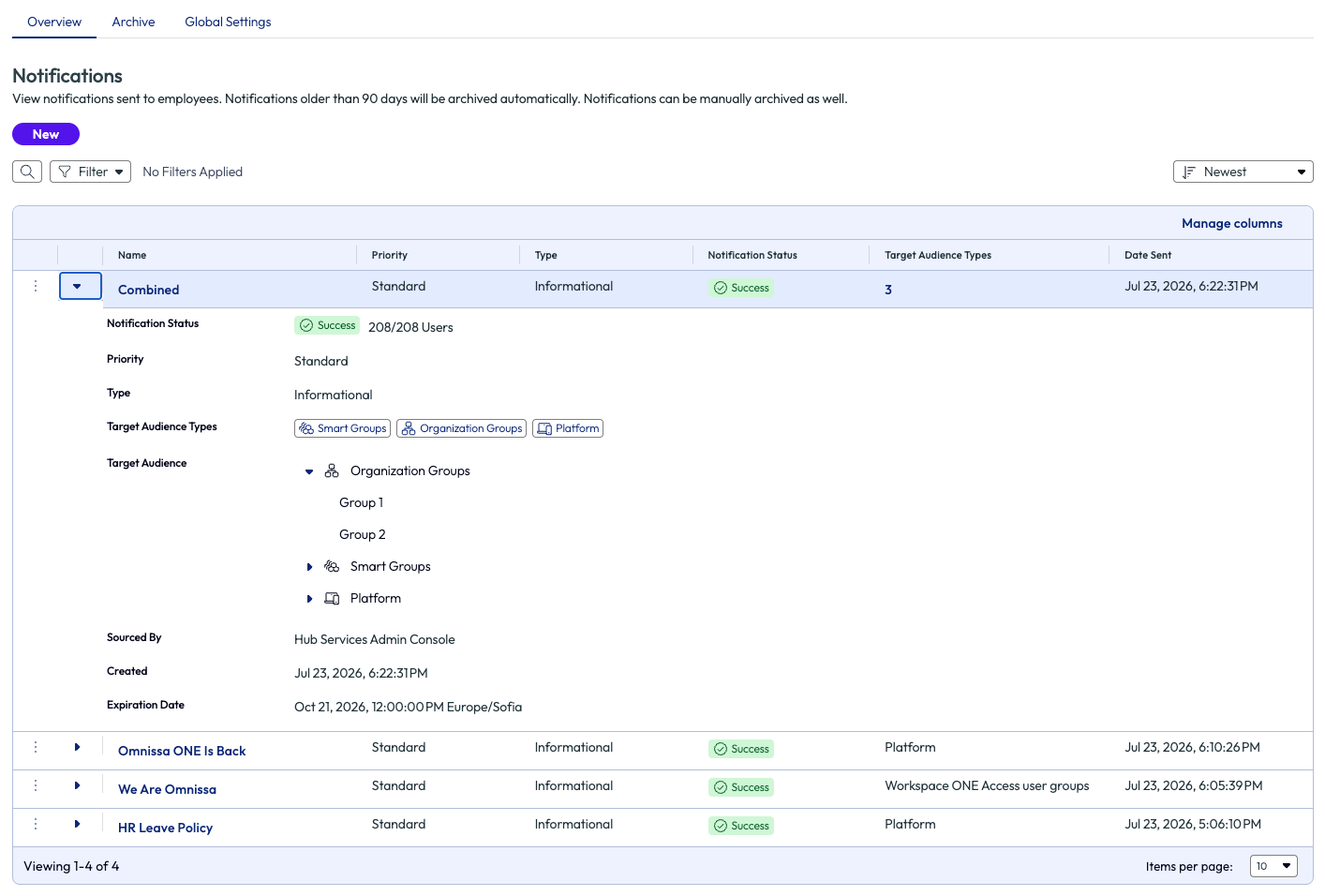
Task: Click the 3 audience types count link
Action: point(888,290)
